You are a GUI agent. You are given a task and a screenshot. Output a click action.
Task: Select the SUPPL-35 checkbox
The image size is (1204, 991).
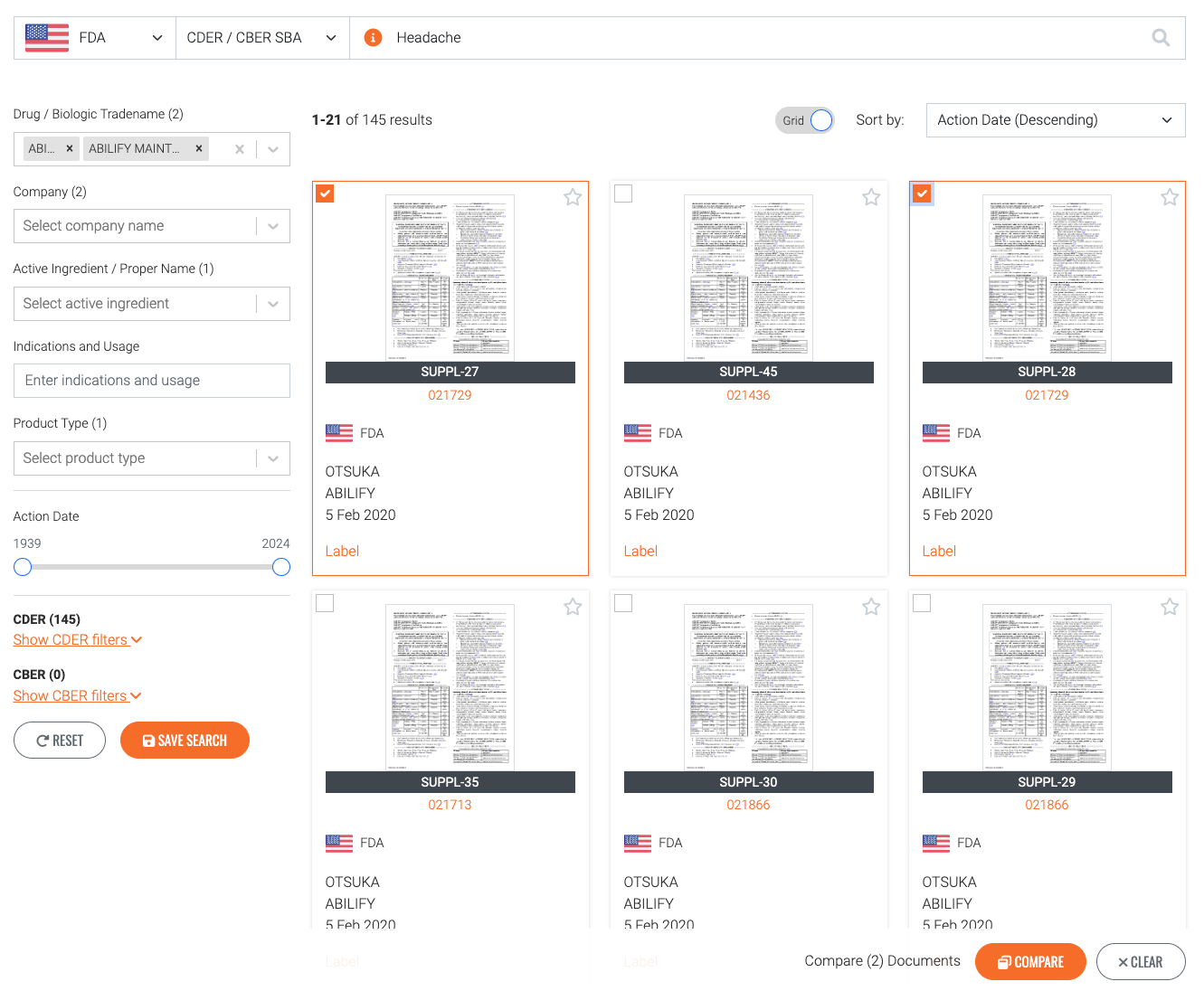(x=325, y=603)
